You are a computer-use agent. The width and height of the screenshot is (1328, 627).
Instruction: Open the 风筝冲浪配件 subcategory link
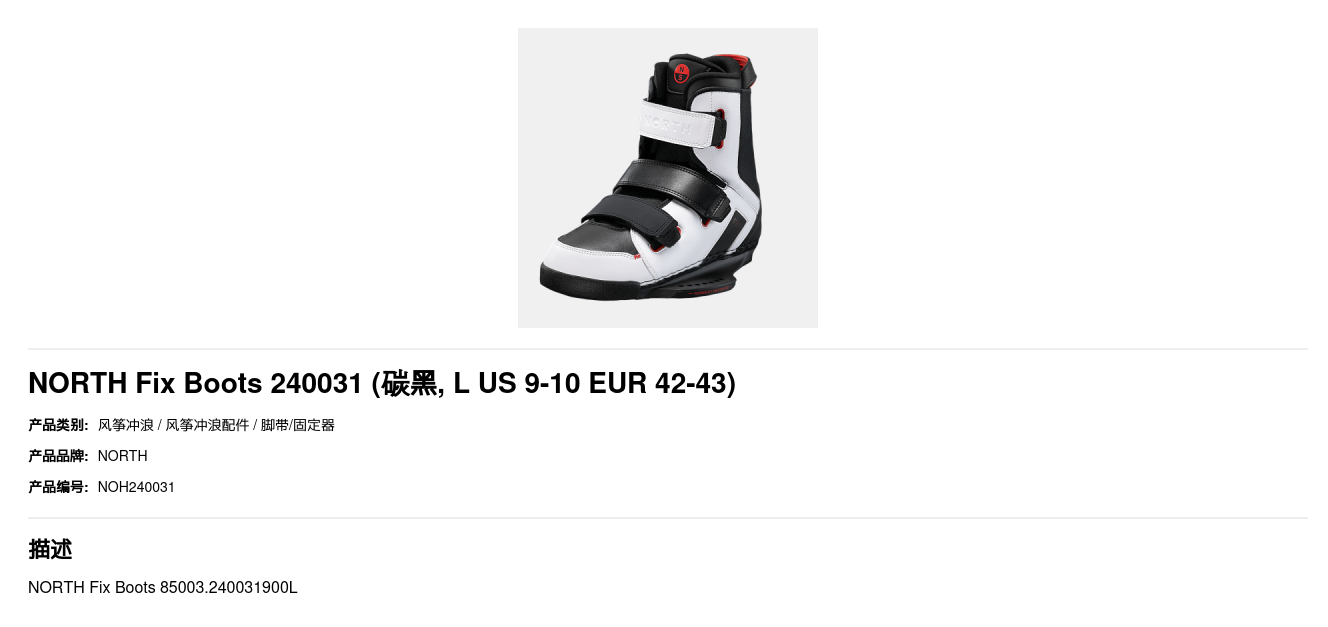(207, 425)
